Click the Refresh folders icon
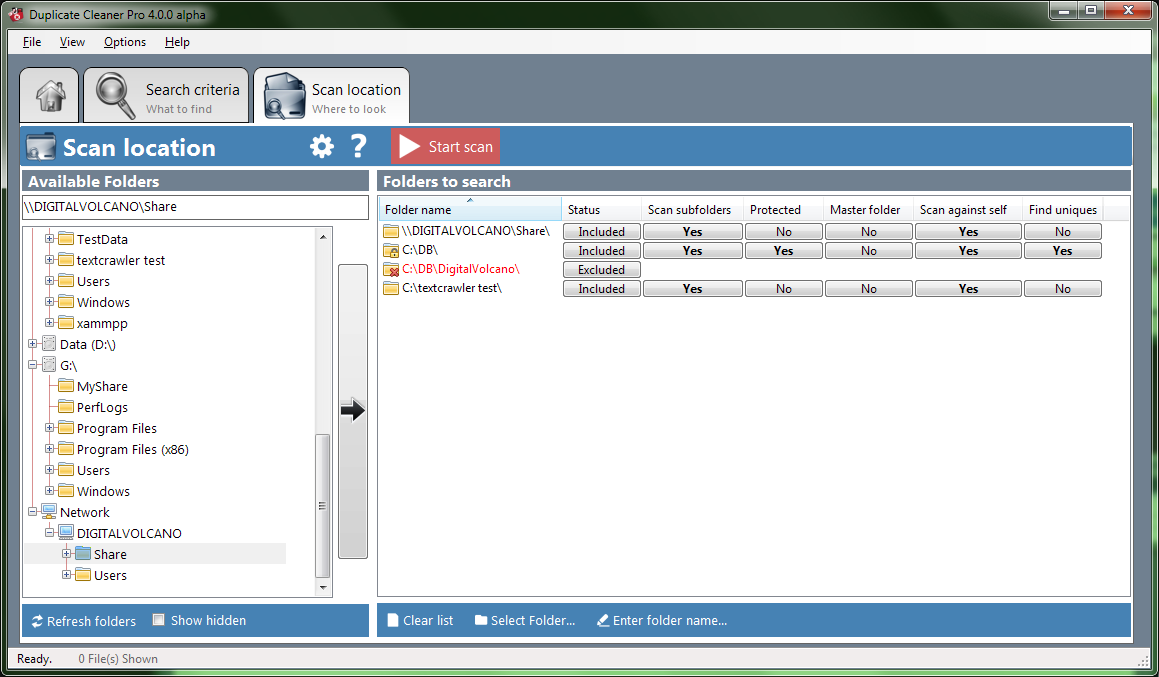 coord(37,621)
